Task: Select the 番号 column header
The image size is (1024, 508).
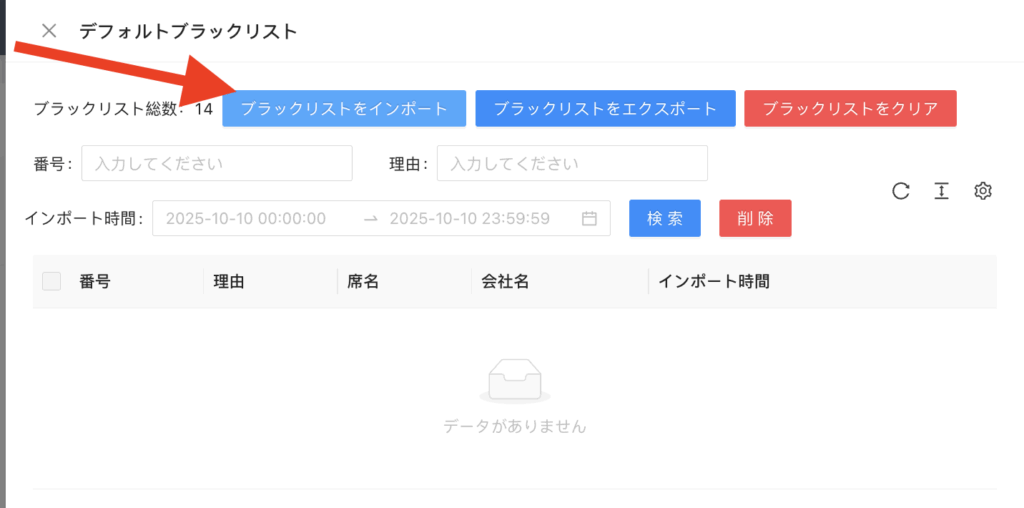Action: pyautogui.click(x=95, y=282)
